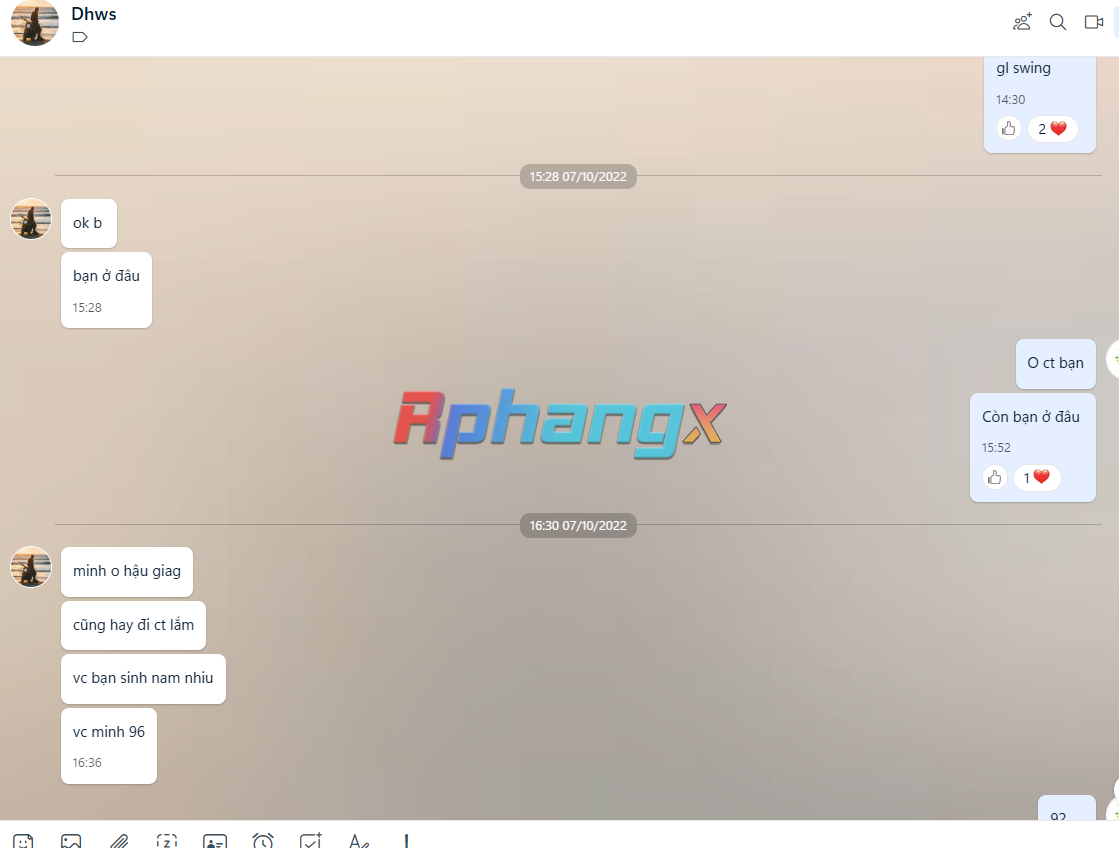Like the 'Còn bạn ở đâu' message
The image size is (1119, 848).
coord(994,478)
